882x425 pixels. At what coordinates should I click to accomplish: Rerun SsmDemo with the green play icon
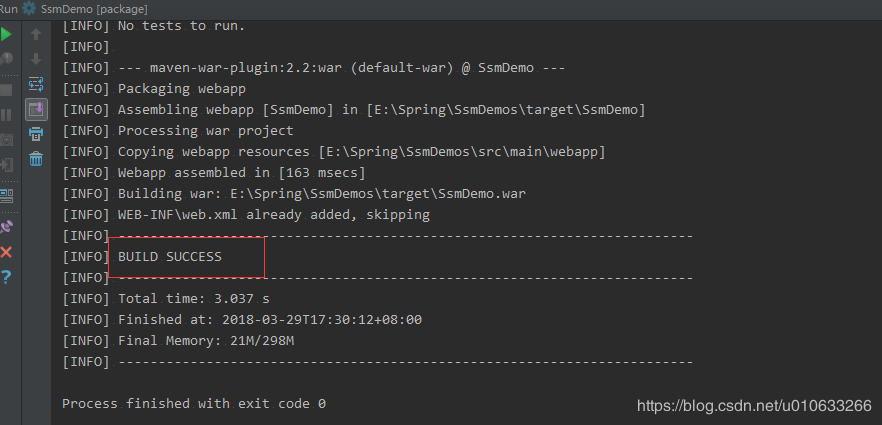pos(6,34)
